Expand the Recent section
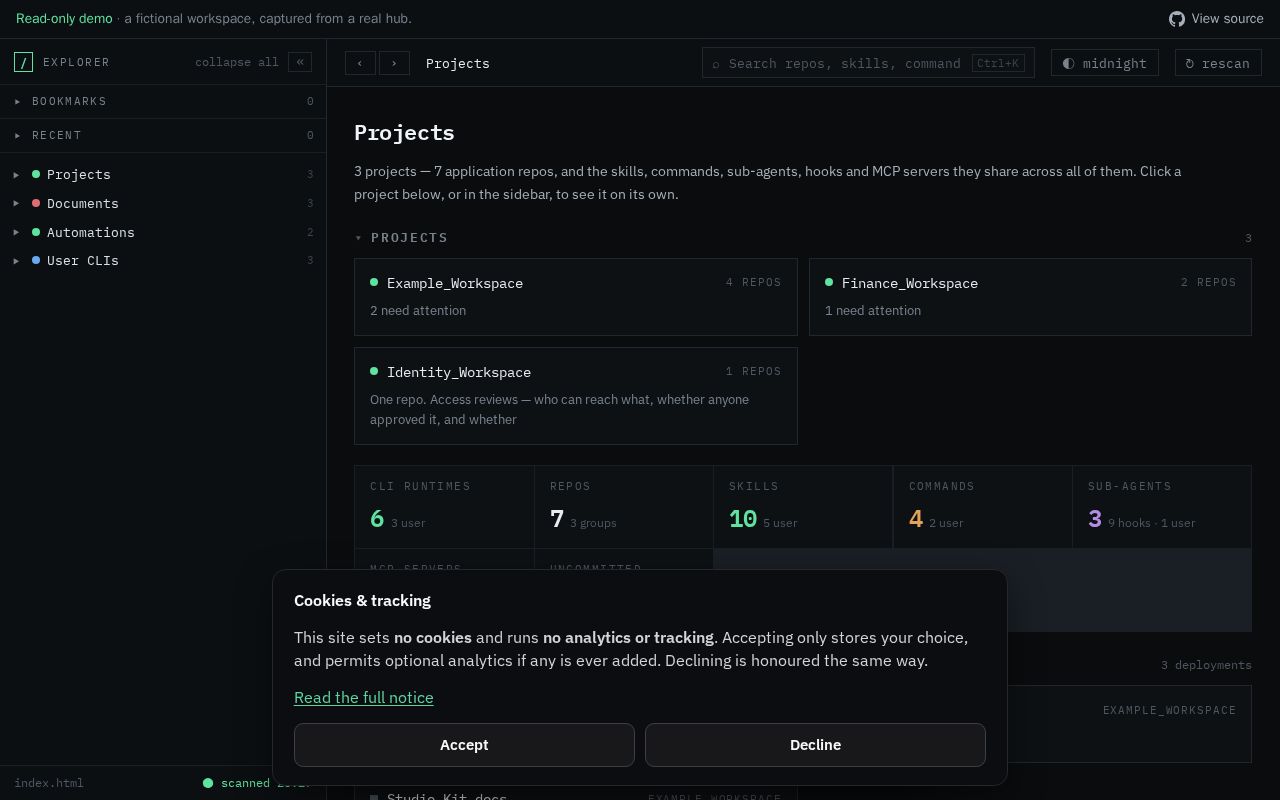Screen dimensions: 1280x800 163,135
